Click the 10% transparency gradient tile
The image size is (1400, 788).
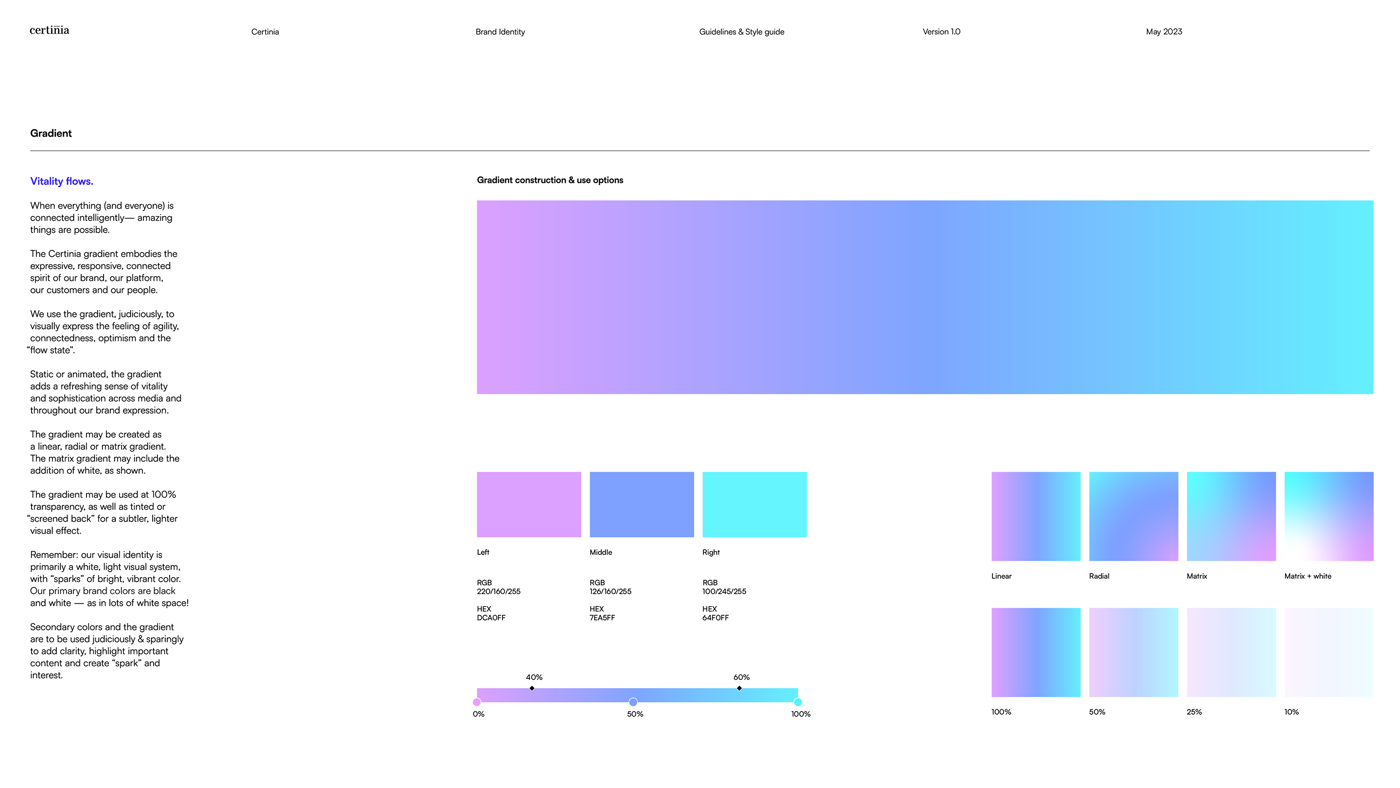tap(1329, 652)
